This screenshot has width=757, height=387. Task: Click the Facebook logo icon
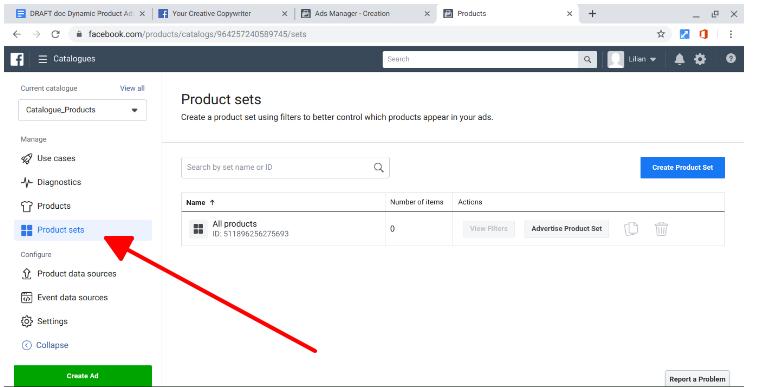(17, 59)
